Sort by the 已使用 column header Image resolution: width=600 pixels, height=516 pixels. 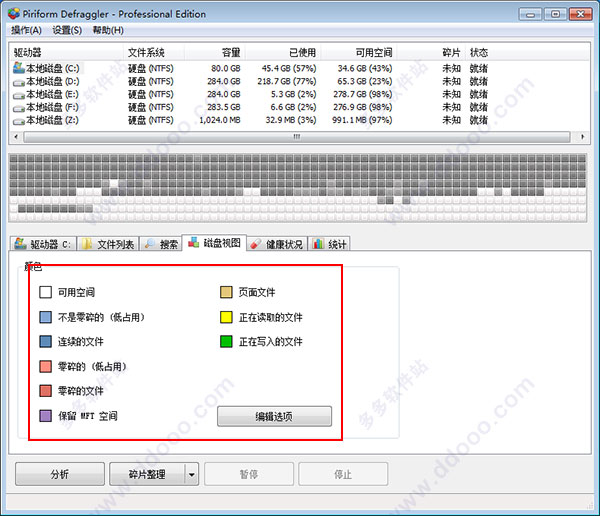[x=283, y=52]
